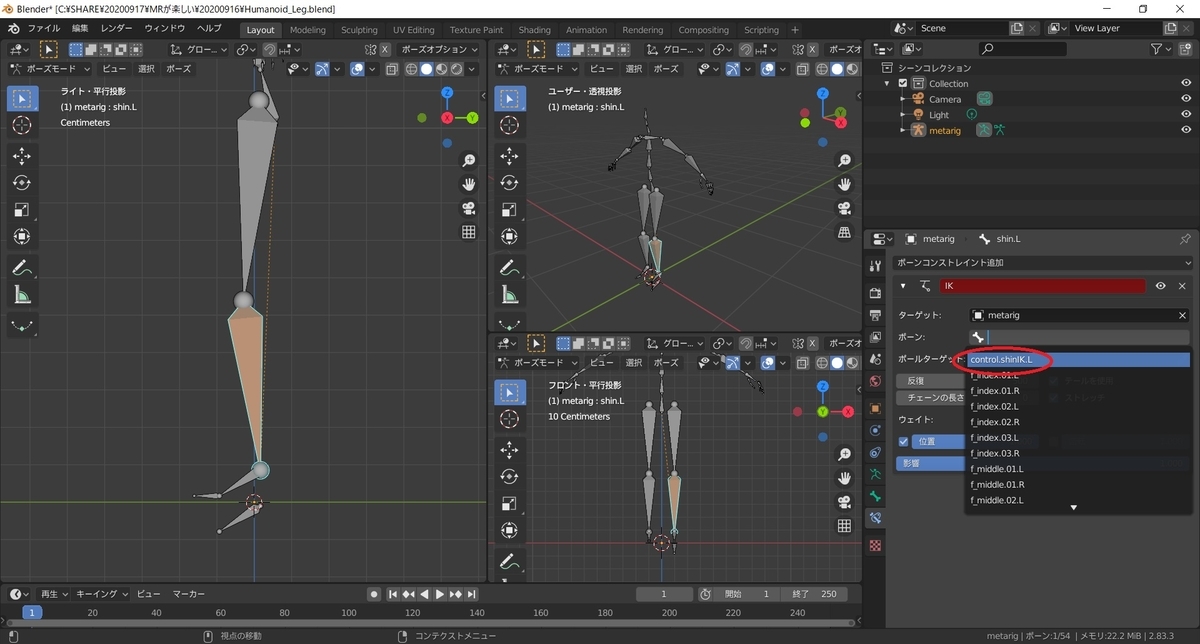Open transform orientation グロー dropdown in Right Orthographic viewport

[x=198, y=49]
